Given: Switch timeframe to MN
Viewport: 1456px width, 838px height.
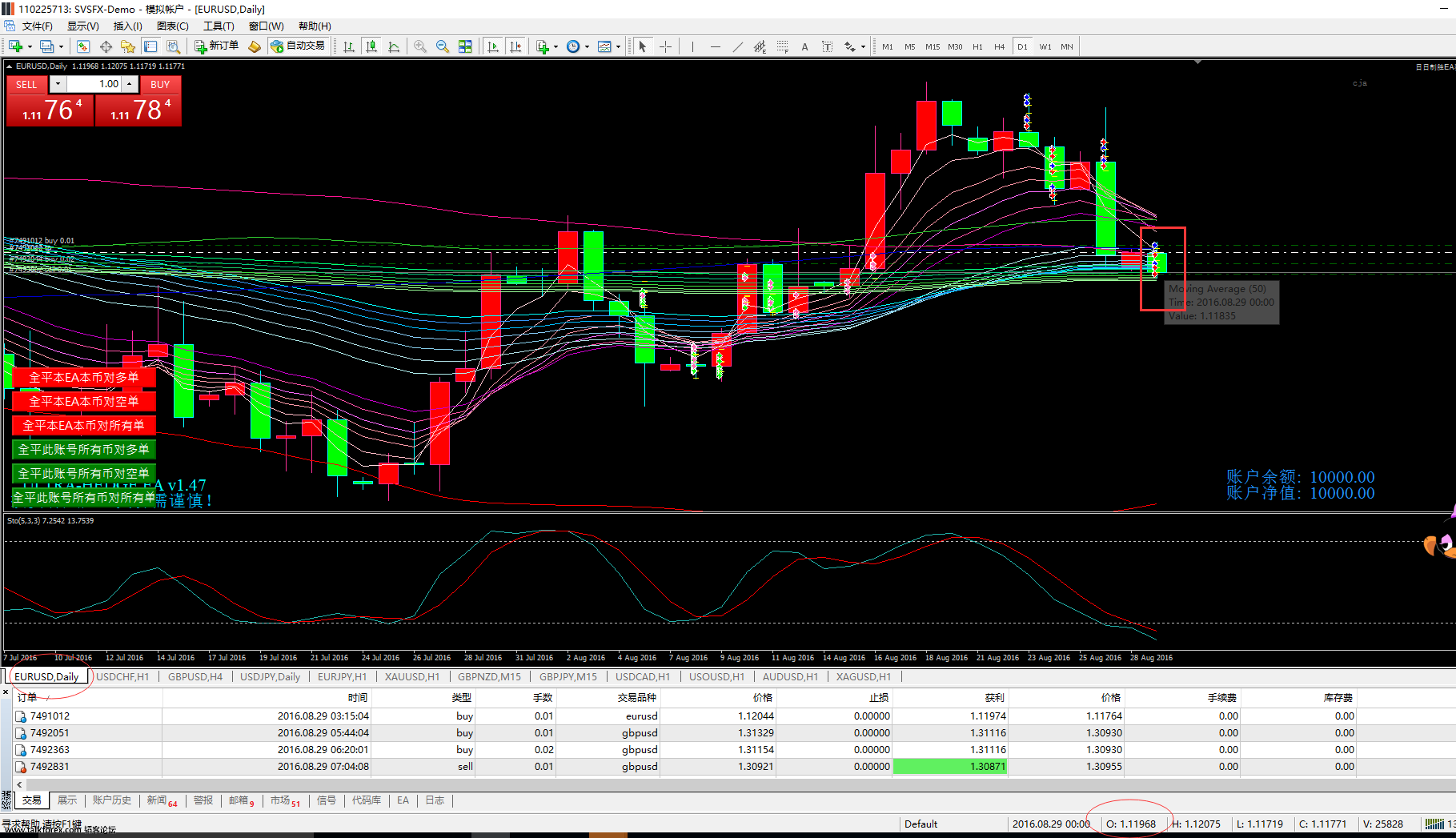Looking at the screenshot, I should pyautogui.click(x=1067, y=46).
